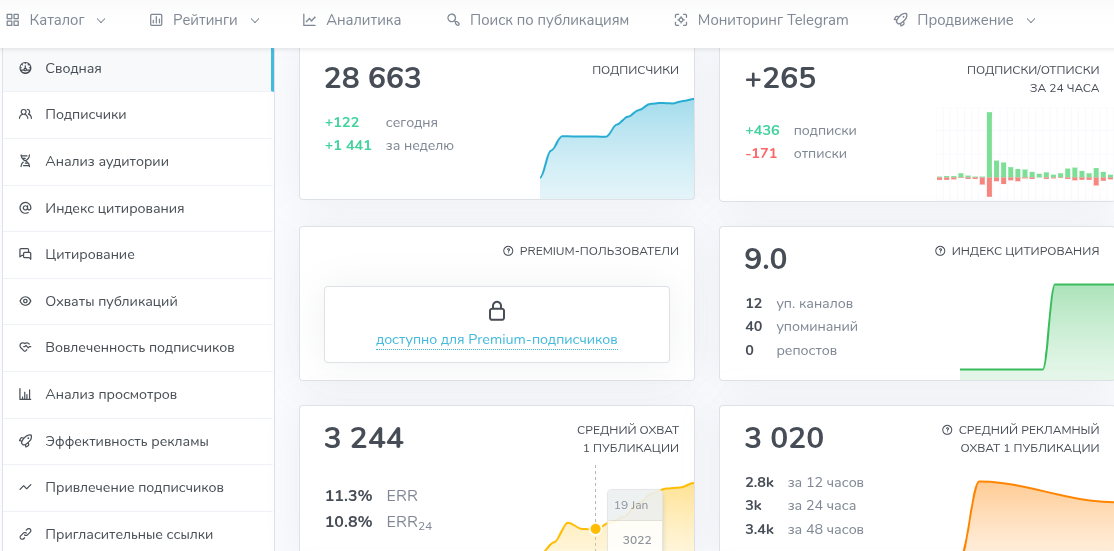Click the bar chart icon next to Анализ просмотров
The image size is (1114, 551).
coord(26,394)
